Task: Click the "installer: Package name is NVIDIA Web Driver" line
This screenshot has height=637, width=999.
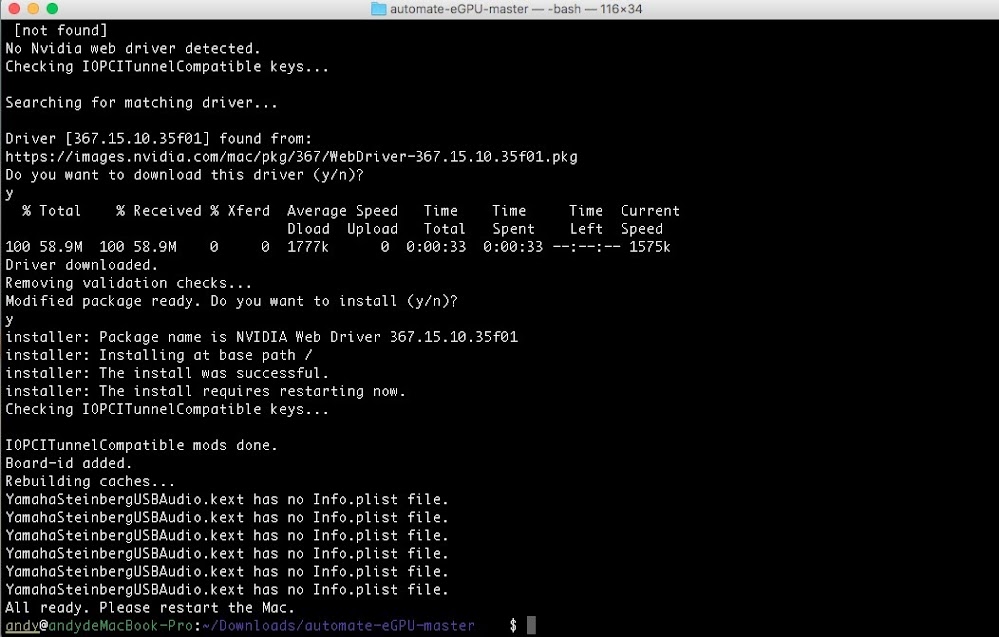Action: tap(262, 337)
